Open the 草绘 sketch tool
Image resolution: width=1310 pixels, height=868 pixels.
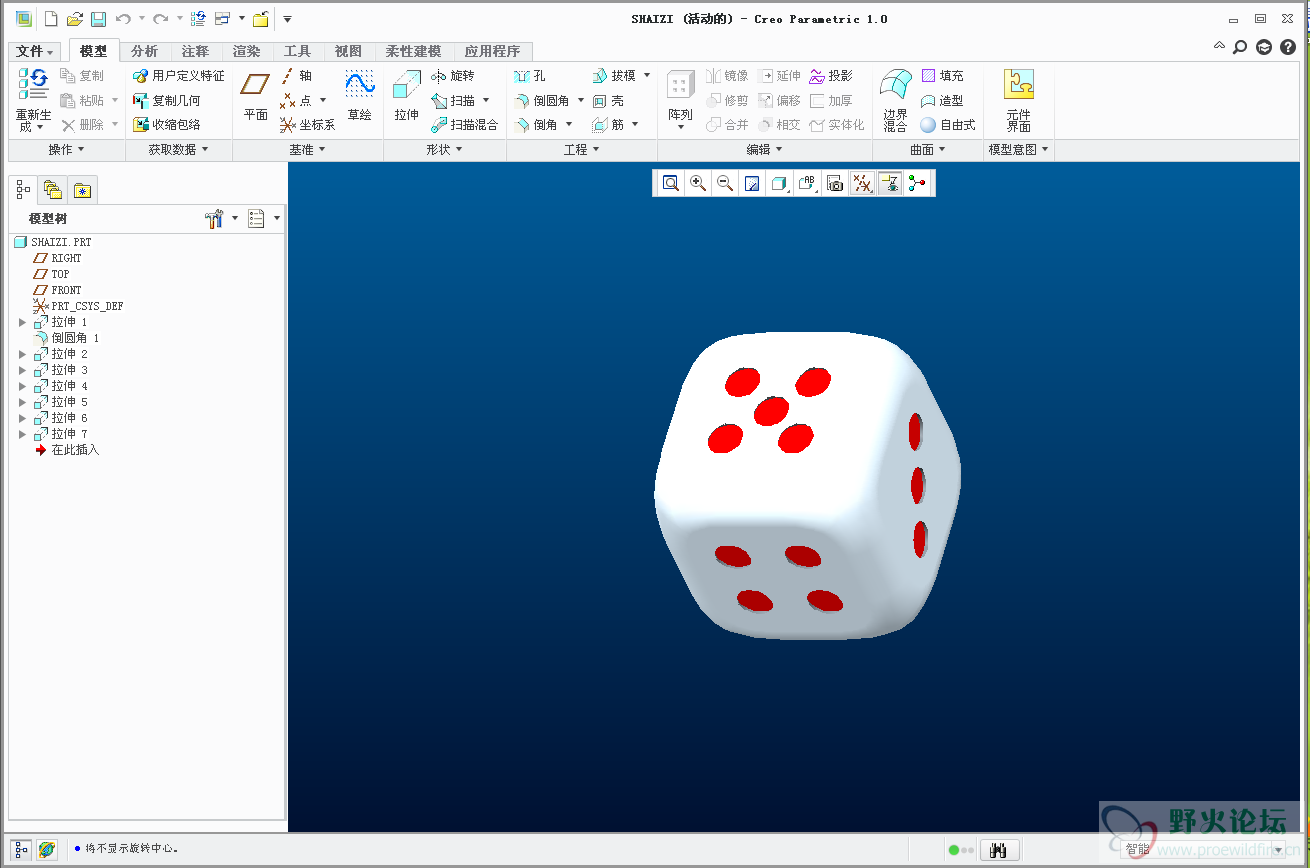click(360, 96)
